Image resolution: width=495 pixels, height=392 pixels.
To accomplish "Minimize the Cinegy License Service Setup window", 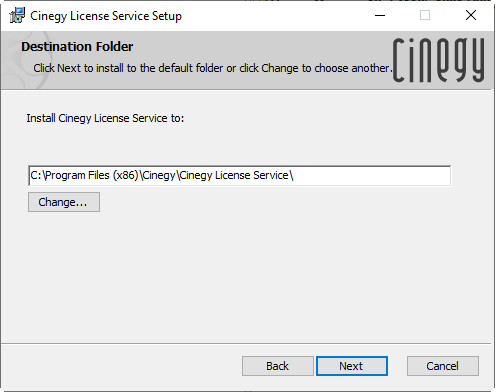I will pos(380,15).
